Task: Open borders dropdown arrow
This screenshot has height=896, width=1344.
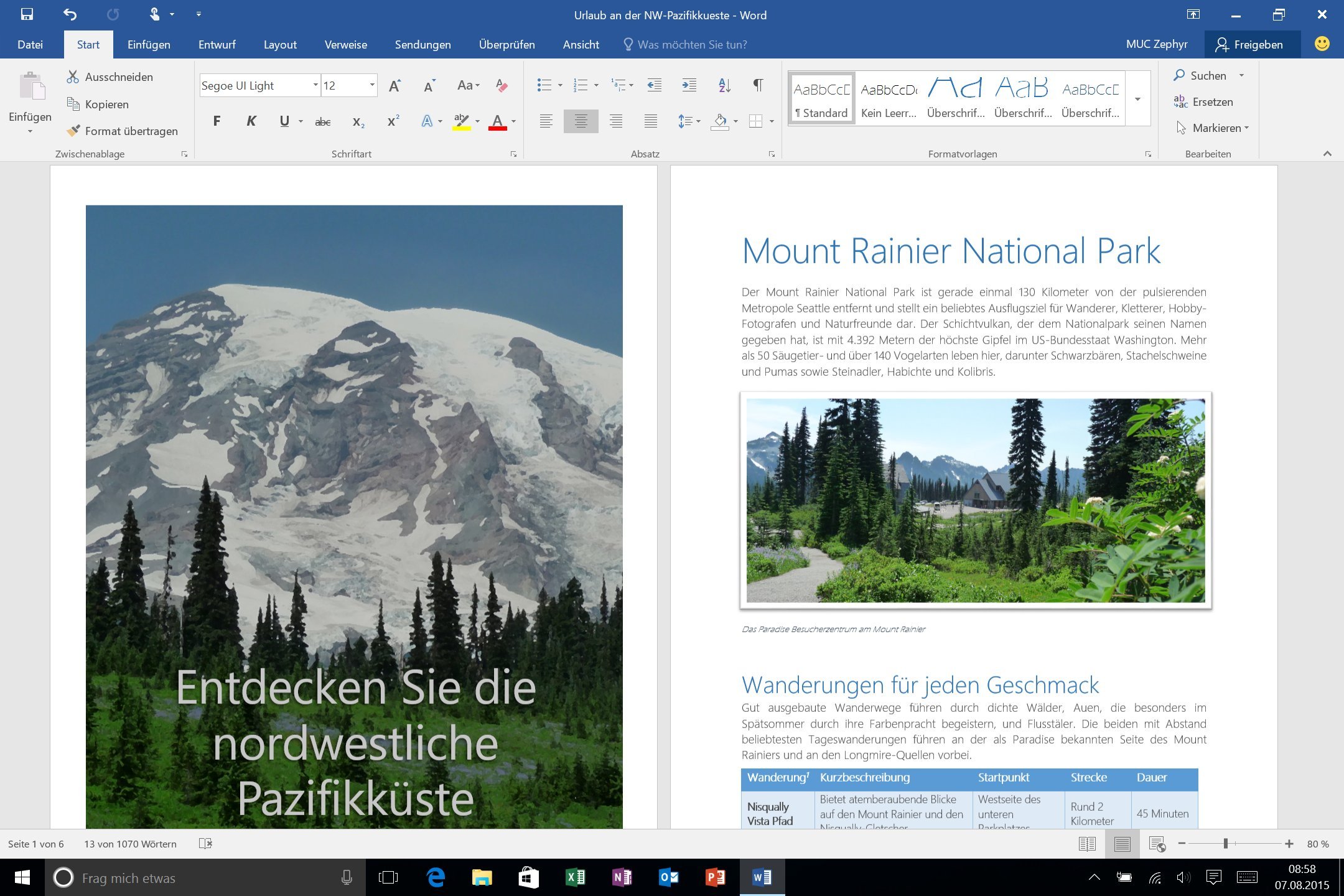Action: [772, 121]
